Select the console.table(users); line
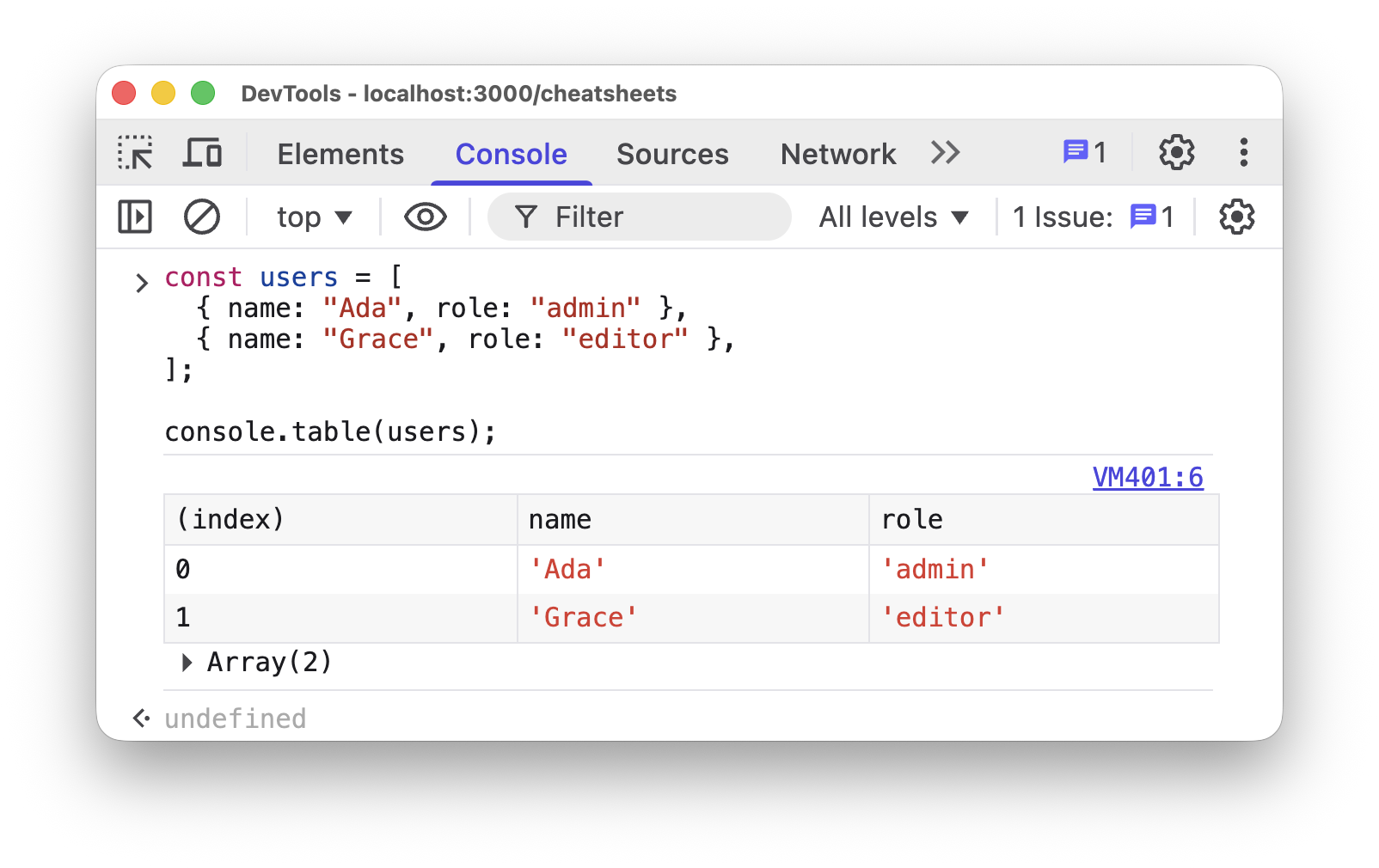The image size is (1379, 868). point(330,431)
